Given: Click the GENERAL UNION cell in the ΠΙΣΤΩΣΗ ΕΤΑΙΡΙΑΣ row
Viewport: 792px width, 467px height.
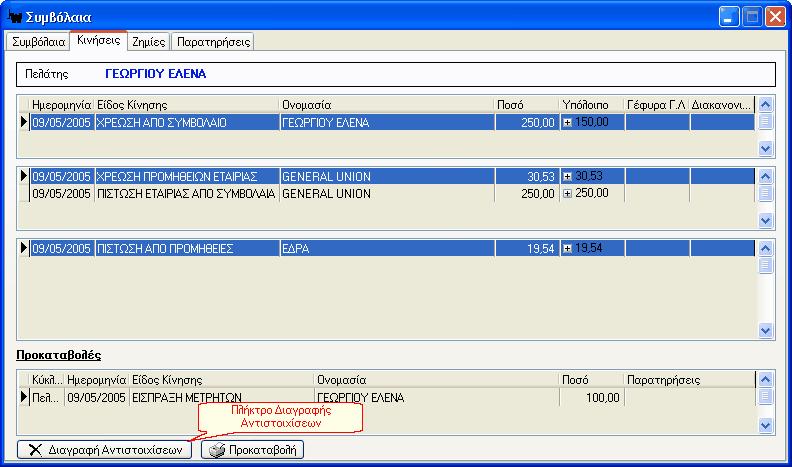Looking at the screenshot, I should (x=387, y=193).
